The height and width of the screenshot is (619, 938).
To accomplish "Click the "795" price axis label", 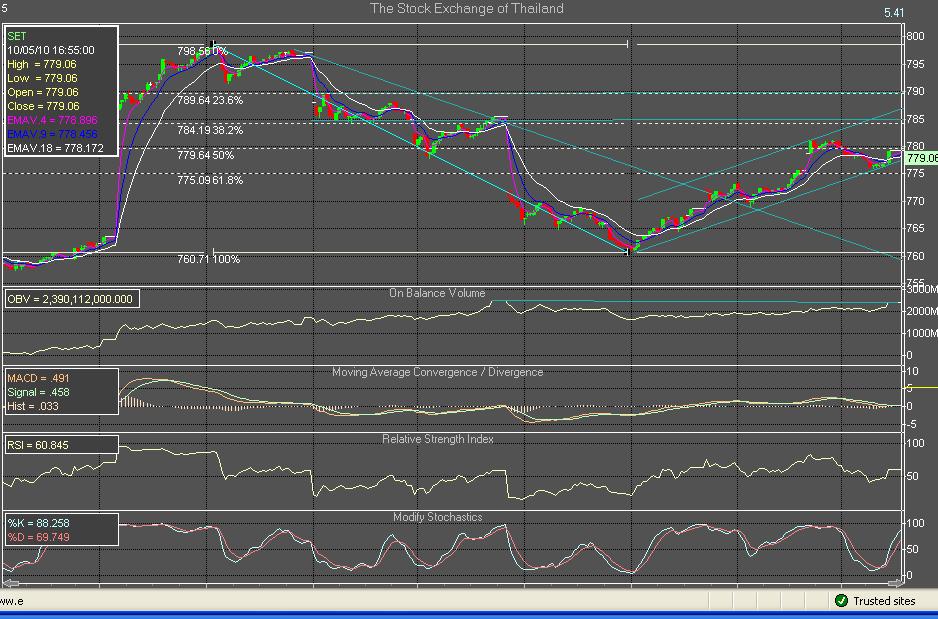I will [x=915, y=64].
